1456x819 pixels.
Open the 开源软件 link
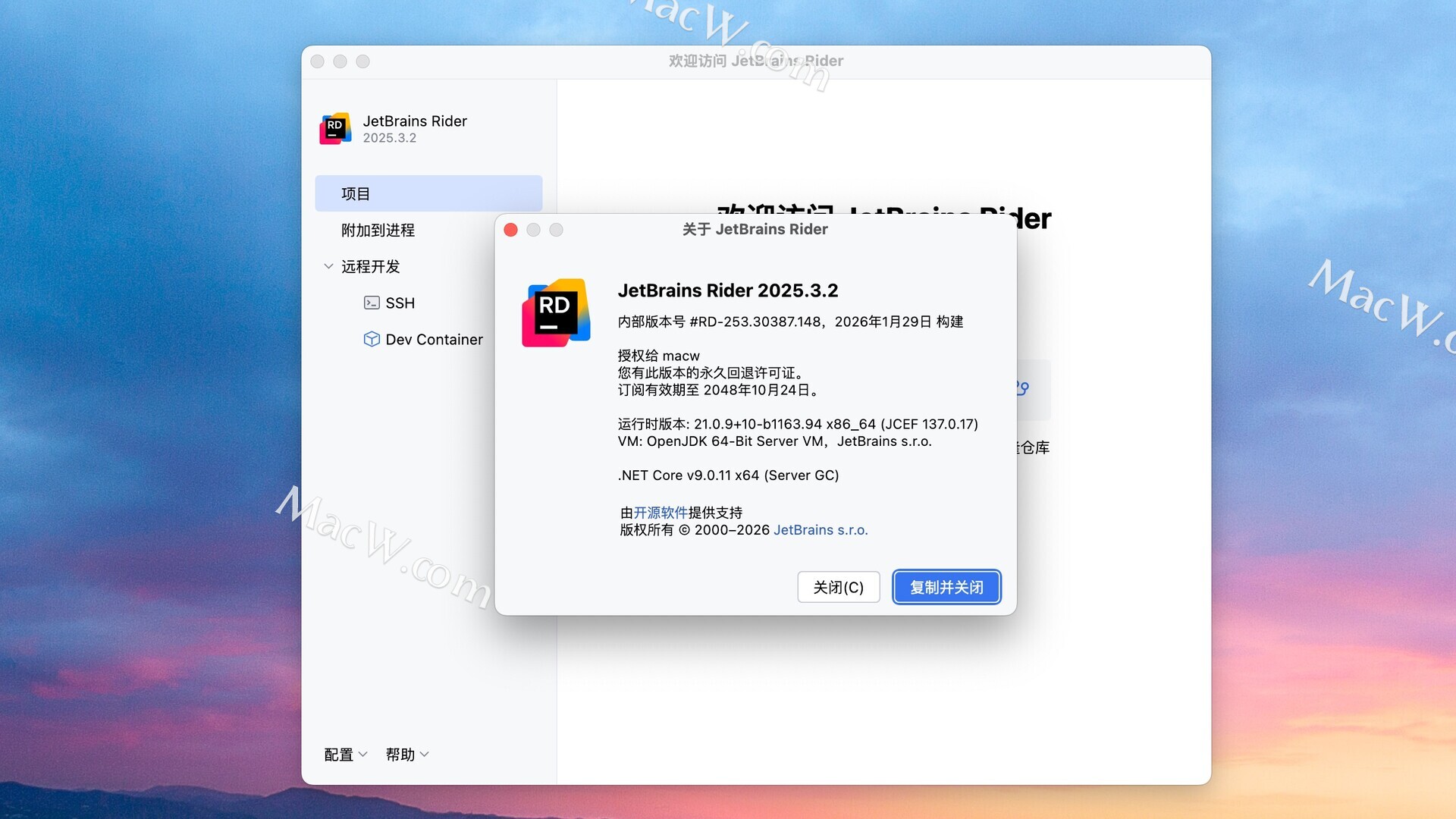(x=660, y=513)
